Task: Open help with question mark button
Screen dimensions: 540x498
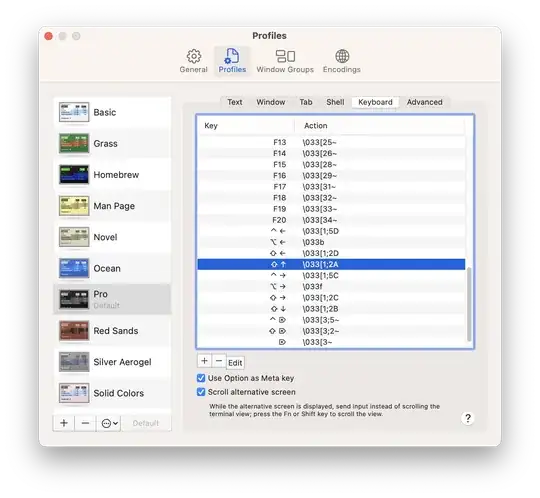Action: (467, 418)
